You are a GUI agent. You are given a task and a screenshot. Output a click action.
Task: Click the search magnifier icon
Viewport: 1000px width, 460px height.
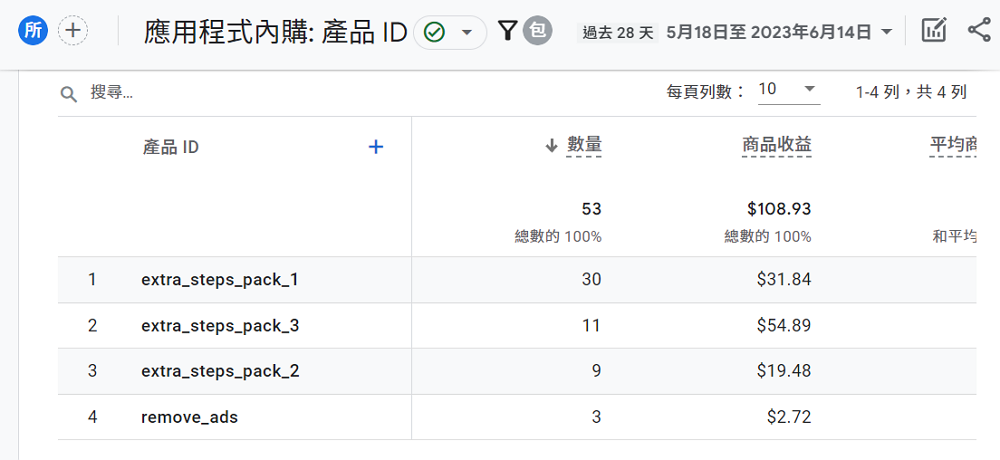point(68,94)
